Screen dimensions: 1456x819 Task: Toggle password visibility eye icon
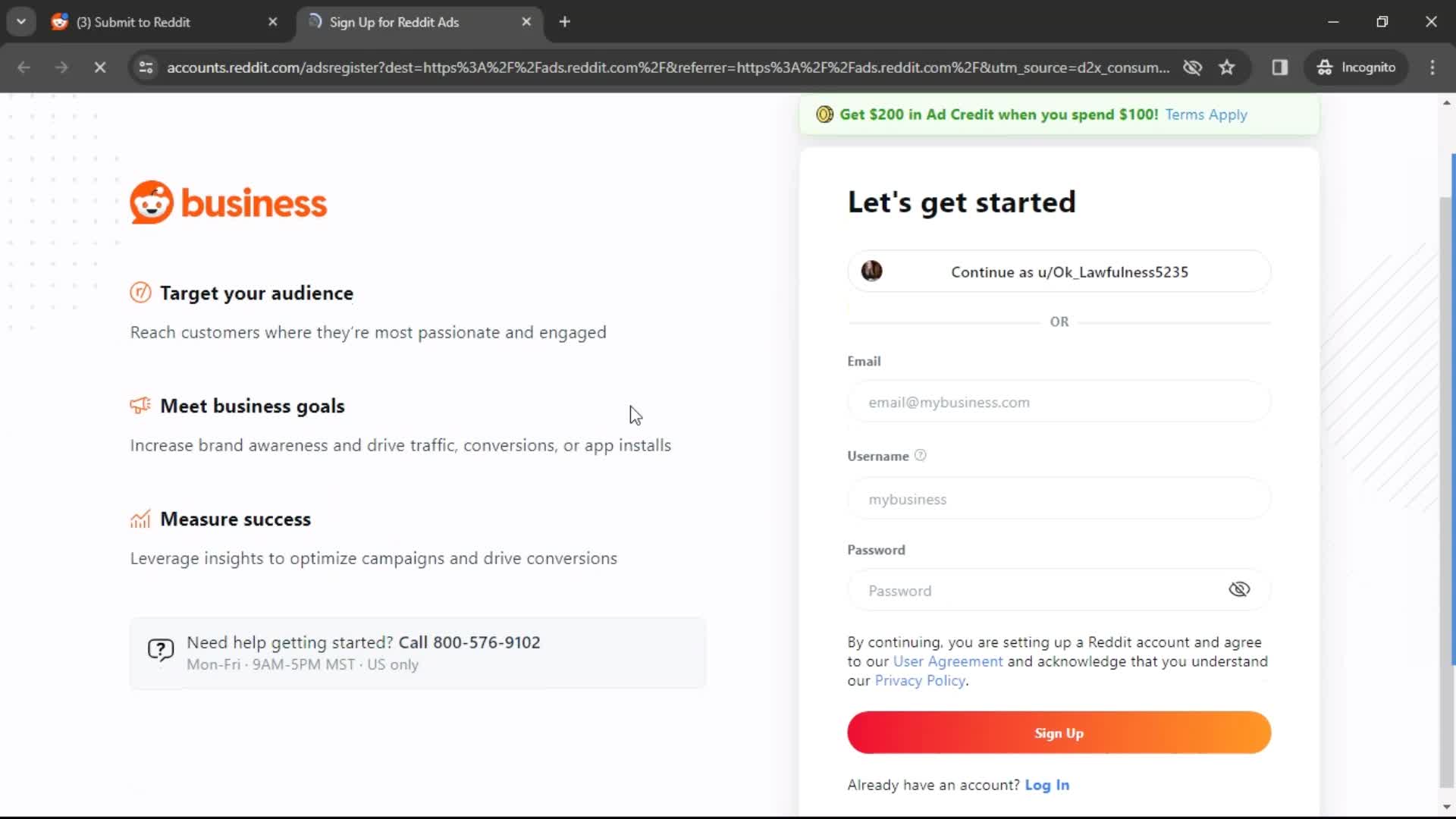point(1240,589)
